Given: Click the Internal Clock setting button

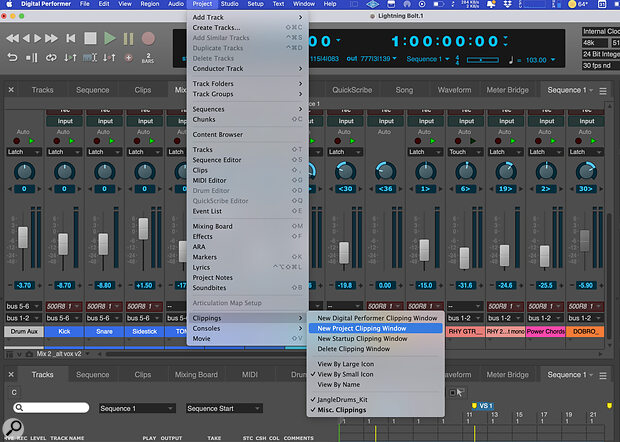Looking at the screenshot, I should (x=601, y=31).
